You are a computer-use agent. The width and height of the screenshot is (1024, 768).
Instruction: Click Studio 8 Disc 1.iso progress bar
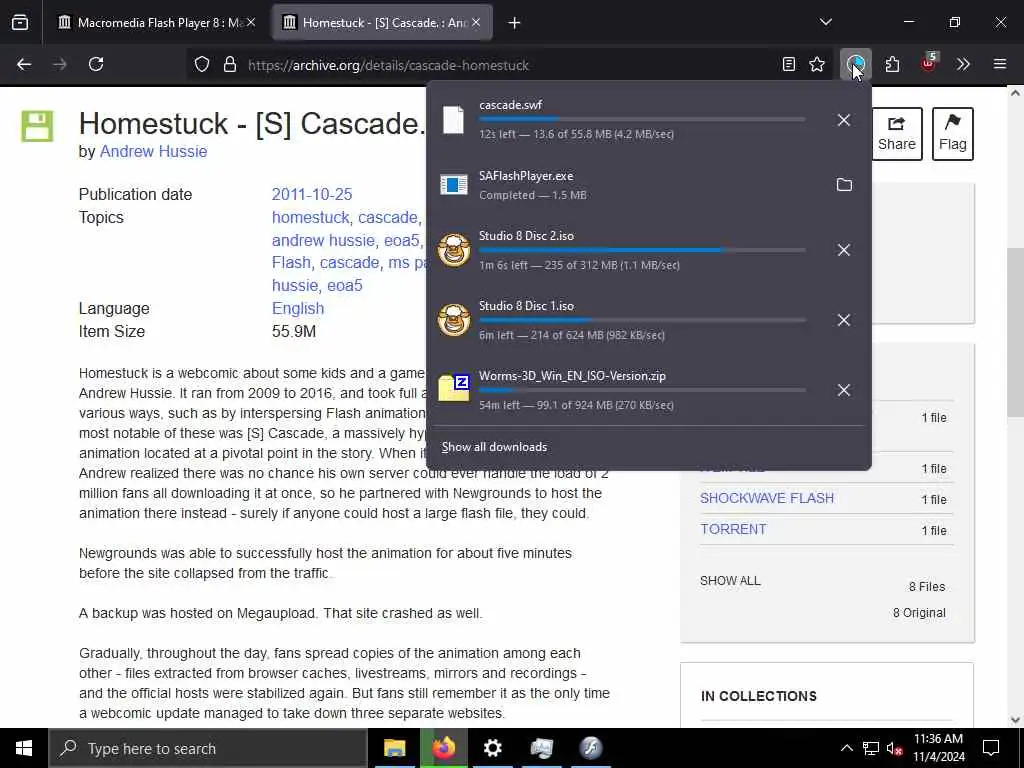pyautogui.click(x=642, y=320)
